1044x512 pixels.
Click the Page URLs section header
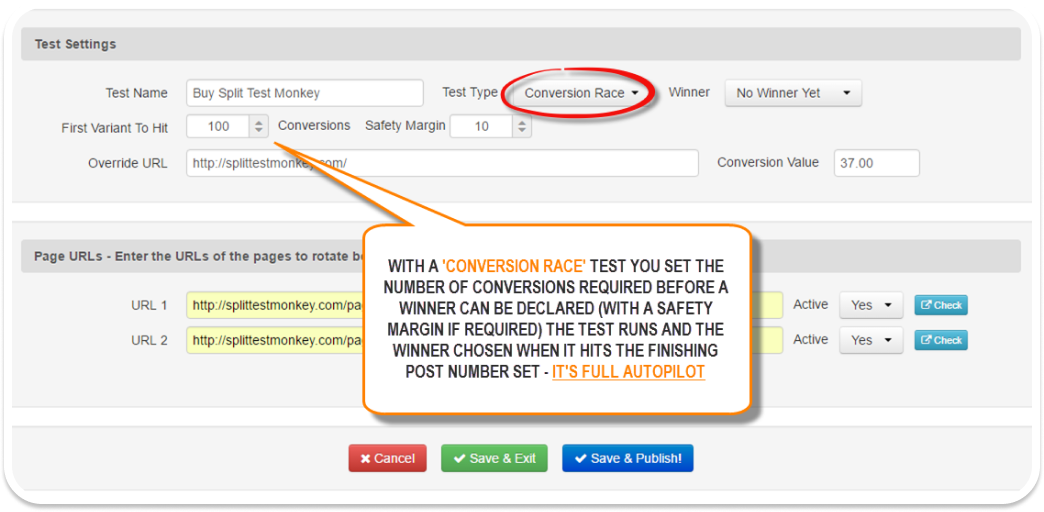click(x=521, y=256)
